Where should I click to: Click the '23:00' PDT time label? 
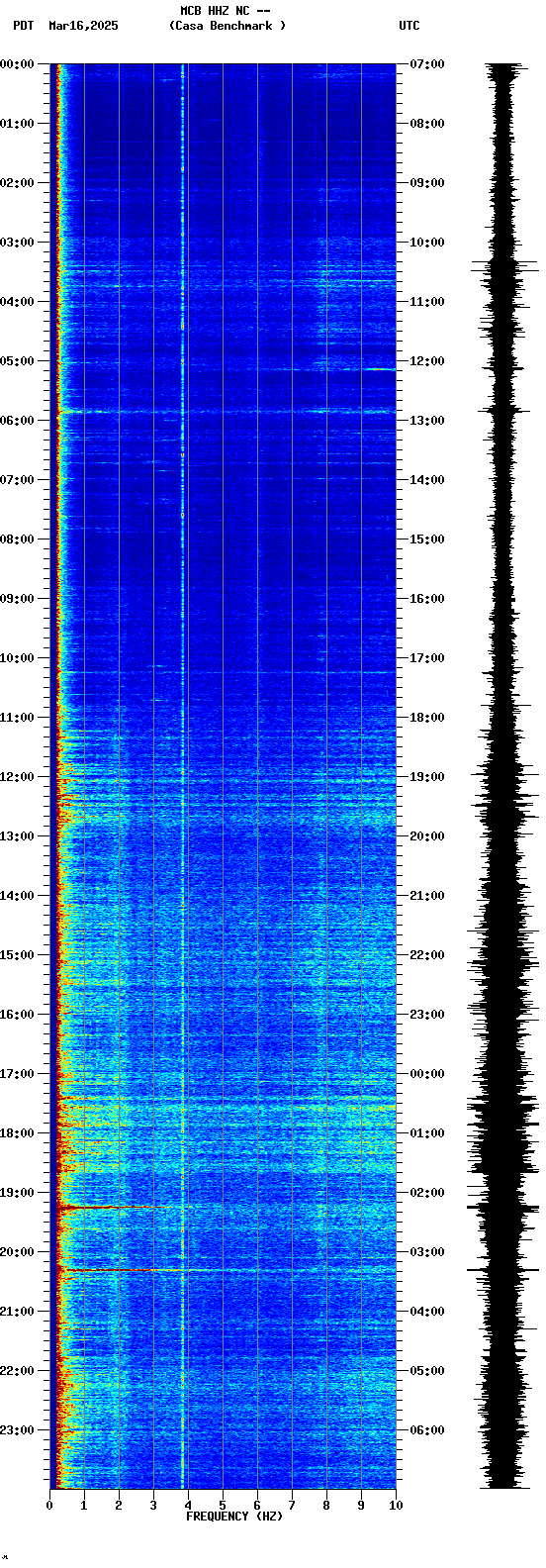click(x=17, y=1430)
